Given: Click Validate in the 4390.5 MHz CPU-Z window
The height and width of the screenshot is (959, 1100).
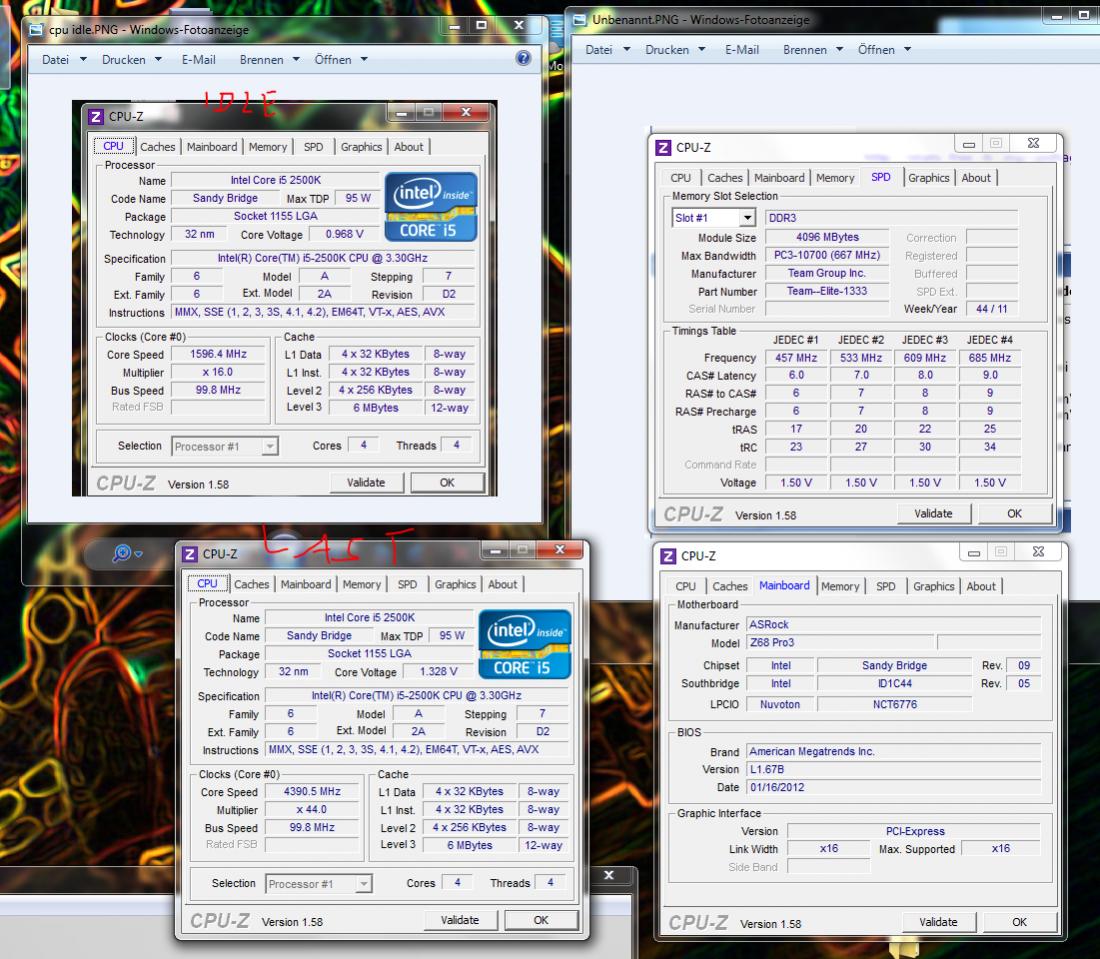Looking at the screenshot, I should click(x=460, y=920).
